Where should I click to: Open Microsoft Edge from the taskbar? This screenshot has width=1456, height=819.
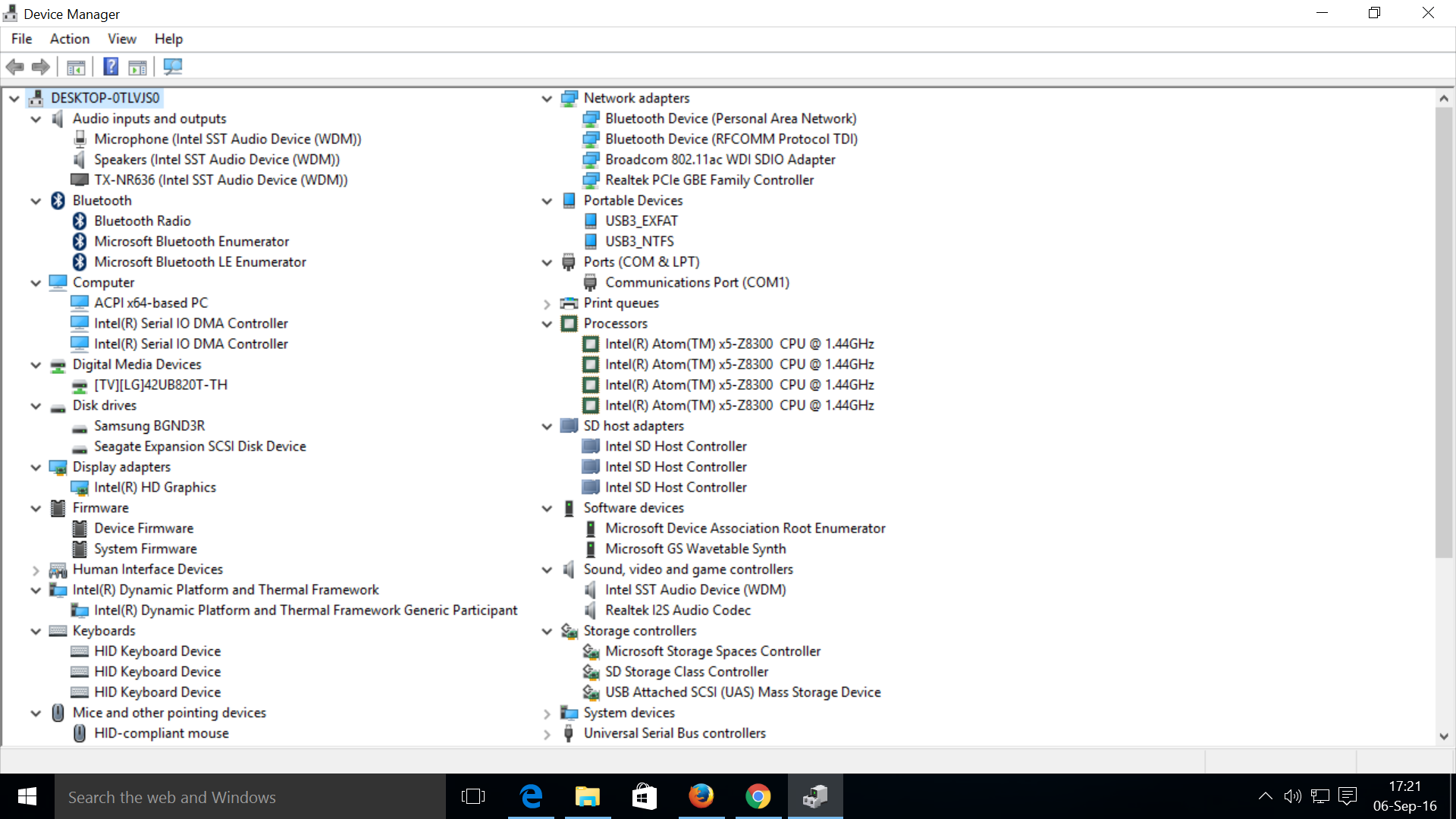tap(531, 796)
